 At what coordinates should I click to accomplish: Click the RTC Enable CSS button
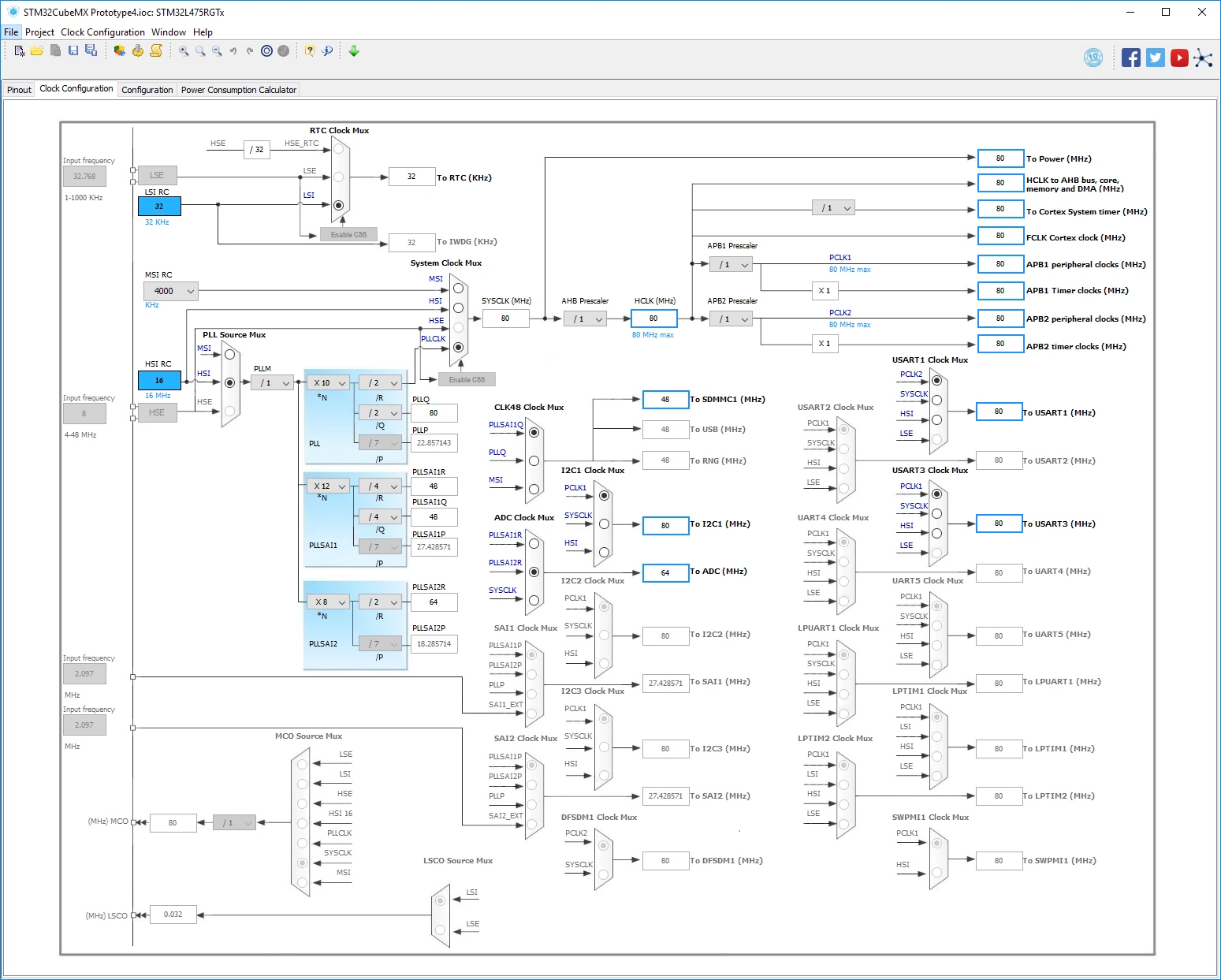point(348,235)
